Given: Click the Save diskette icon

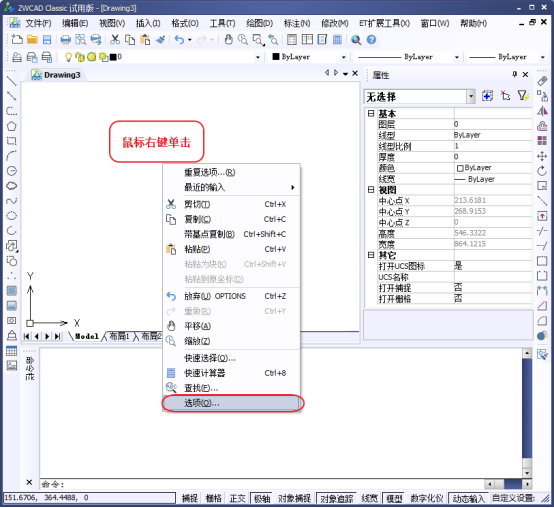Looking at the screenshot, I should 47,40.
